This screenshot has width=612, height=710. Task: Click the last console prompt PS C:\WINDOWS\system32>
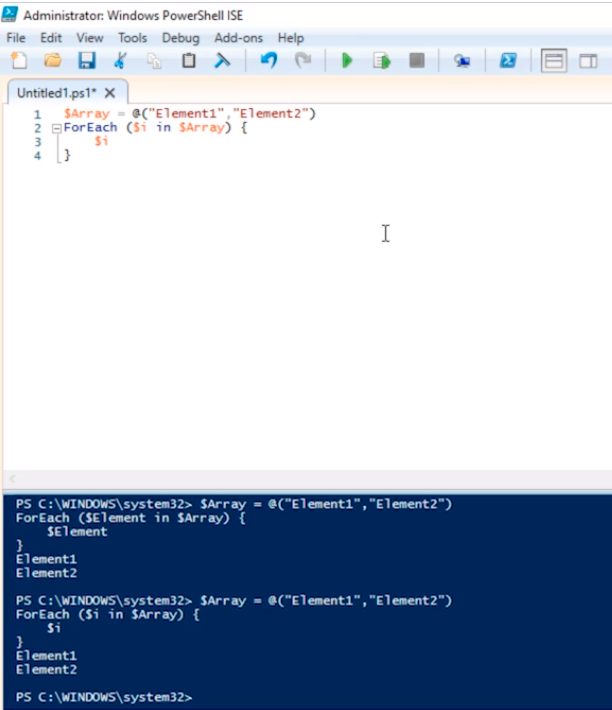(104, 697)
